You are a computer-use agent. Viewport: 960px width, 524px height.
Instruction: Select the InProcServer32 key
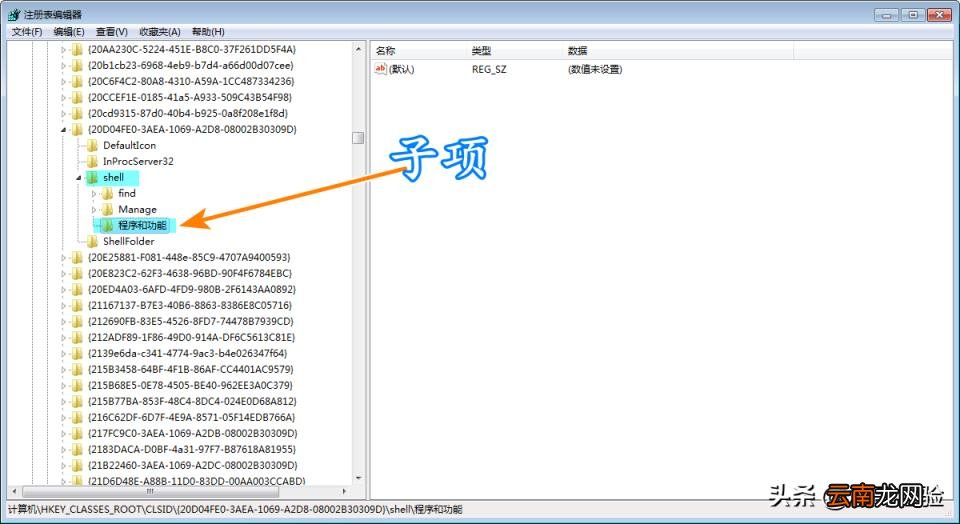point(138,162)
